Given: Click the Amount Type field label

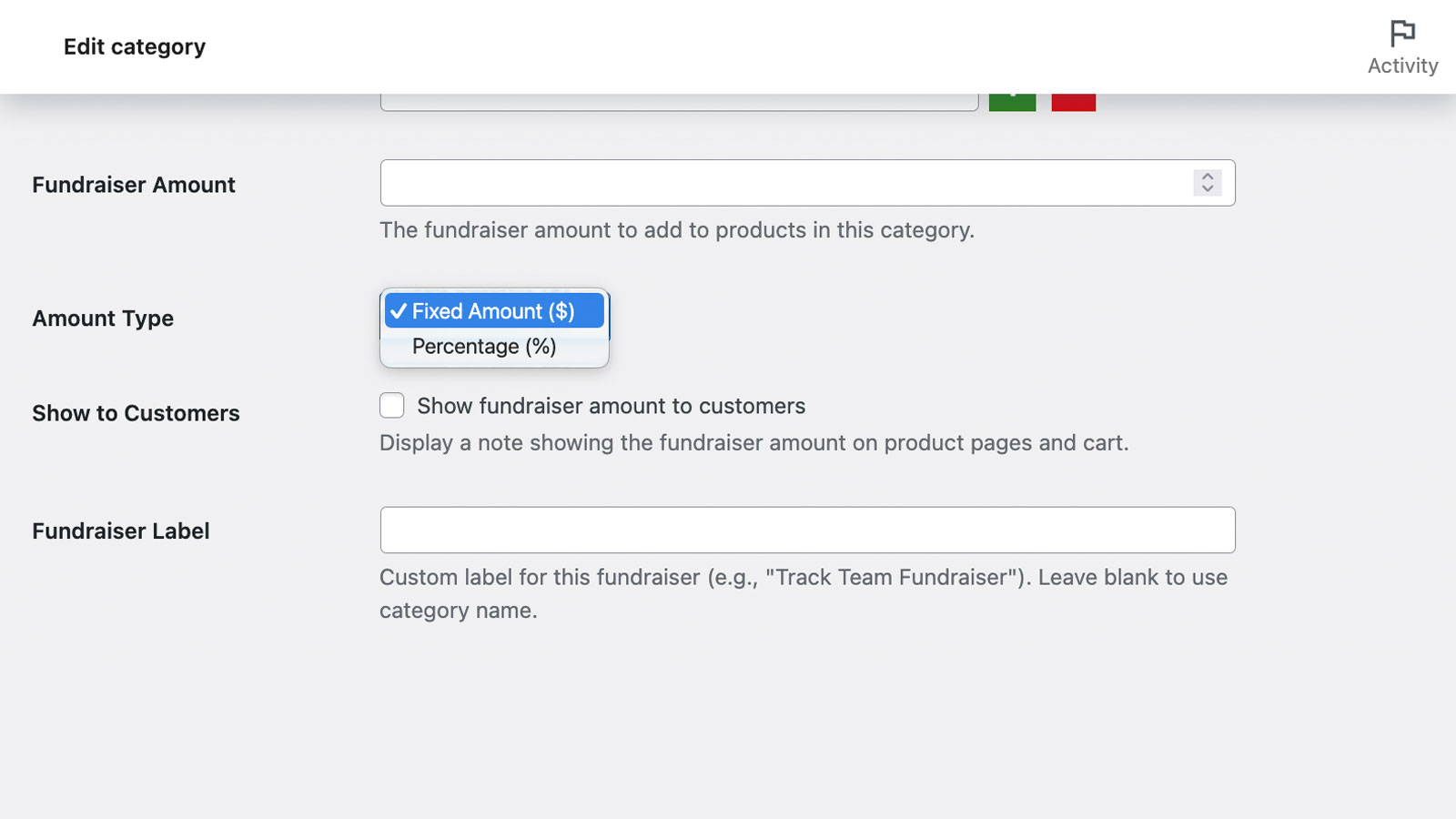Looking at the screenshot, I should click(x=103, y=318).
